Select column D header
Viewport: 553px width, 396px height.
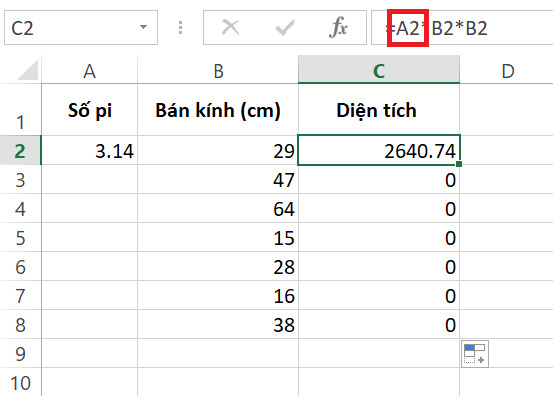507,70
